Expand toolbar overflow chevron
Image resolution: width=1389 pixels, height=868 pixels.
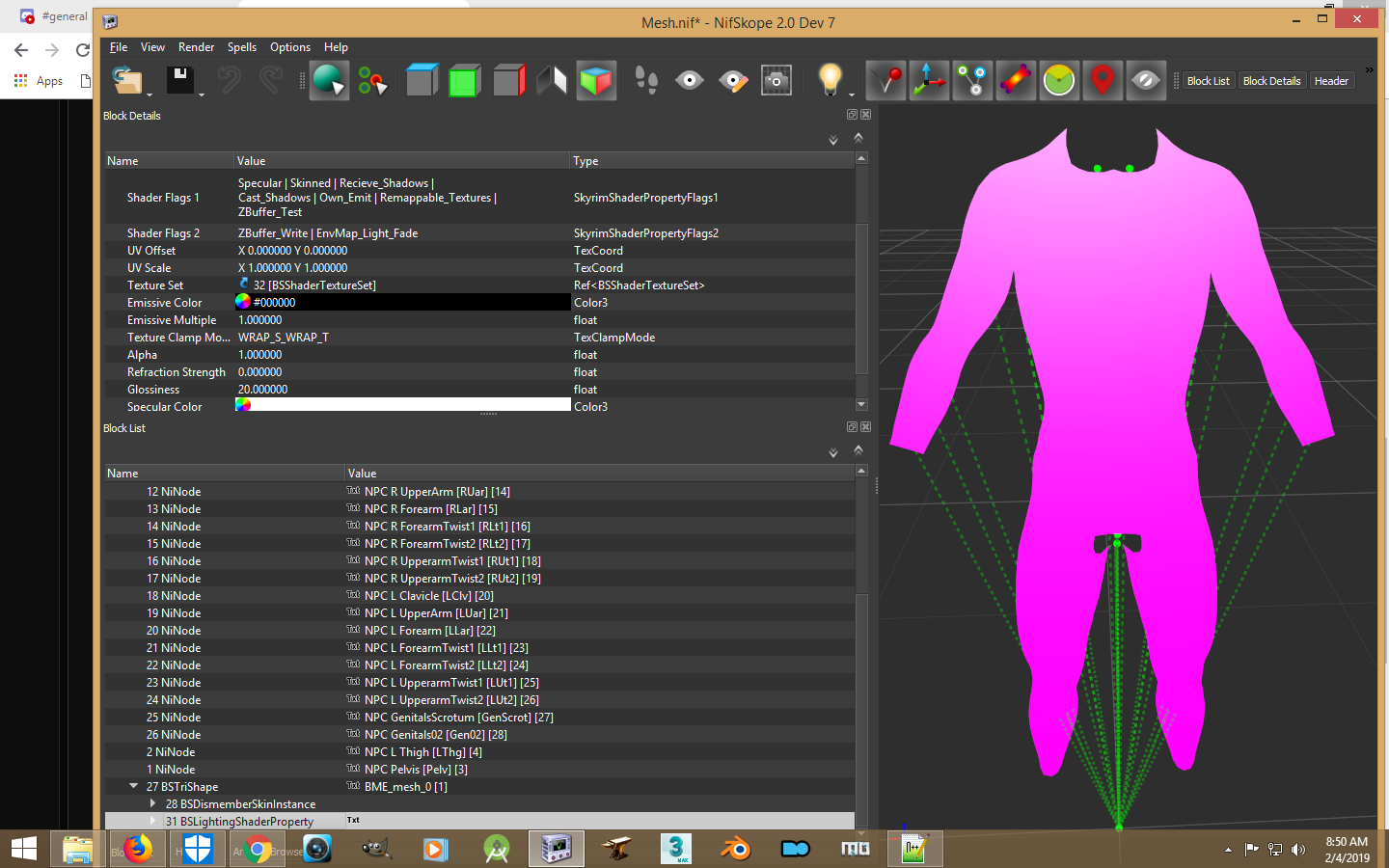(1369, 69)
